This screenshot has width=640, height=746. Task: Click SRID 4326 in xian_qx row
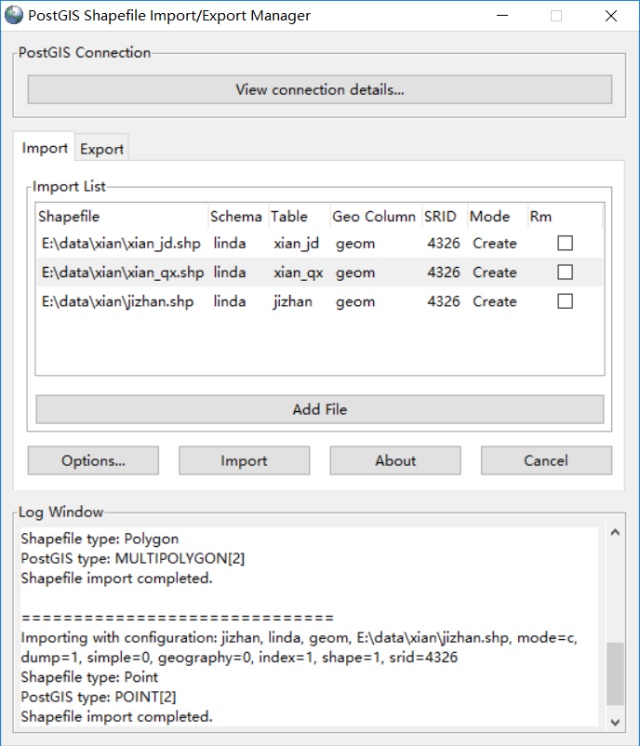(443, 272)
